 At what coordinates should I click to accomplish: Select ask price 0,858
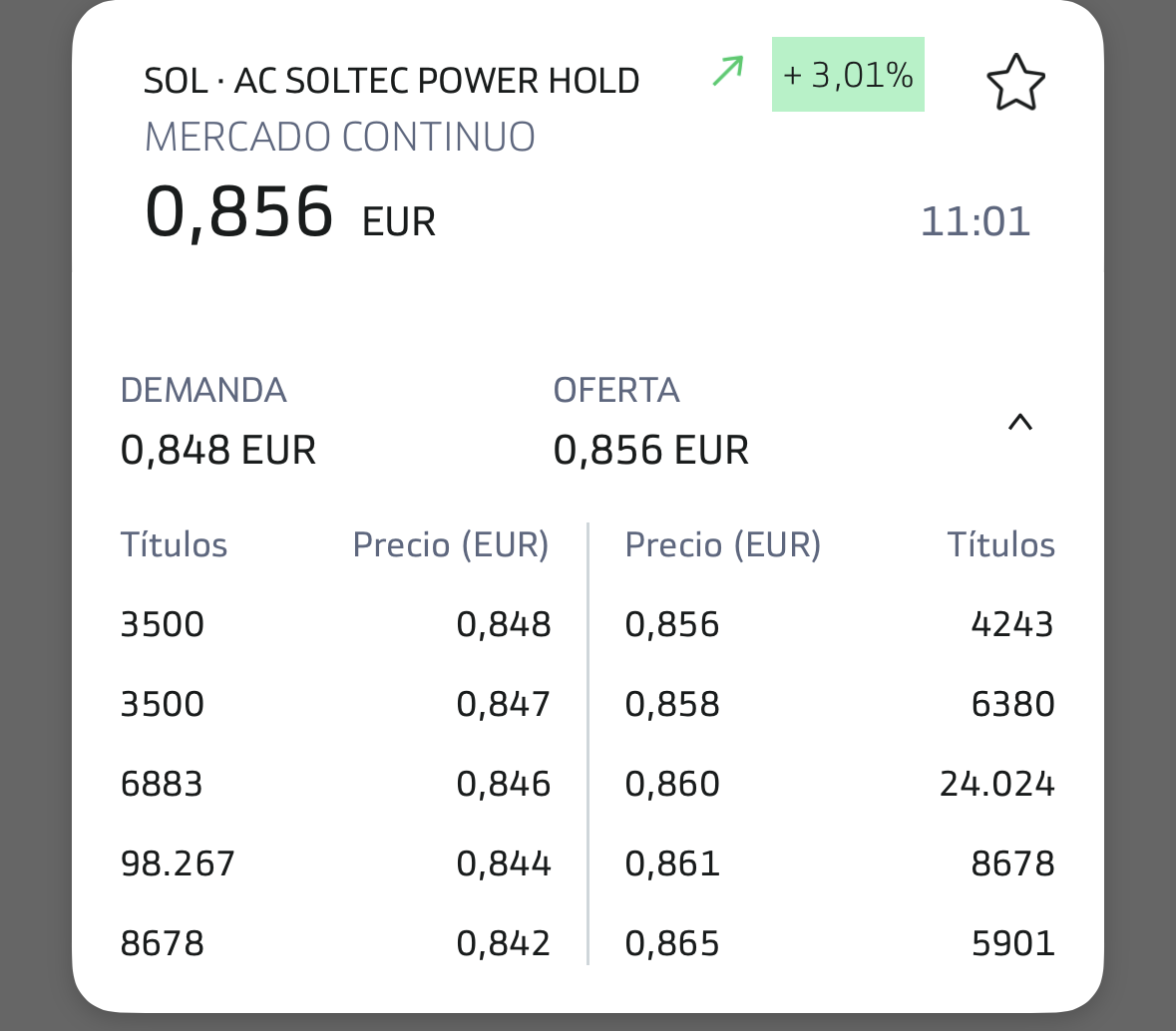point(672,704)
